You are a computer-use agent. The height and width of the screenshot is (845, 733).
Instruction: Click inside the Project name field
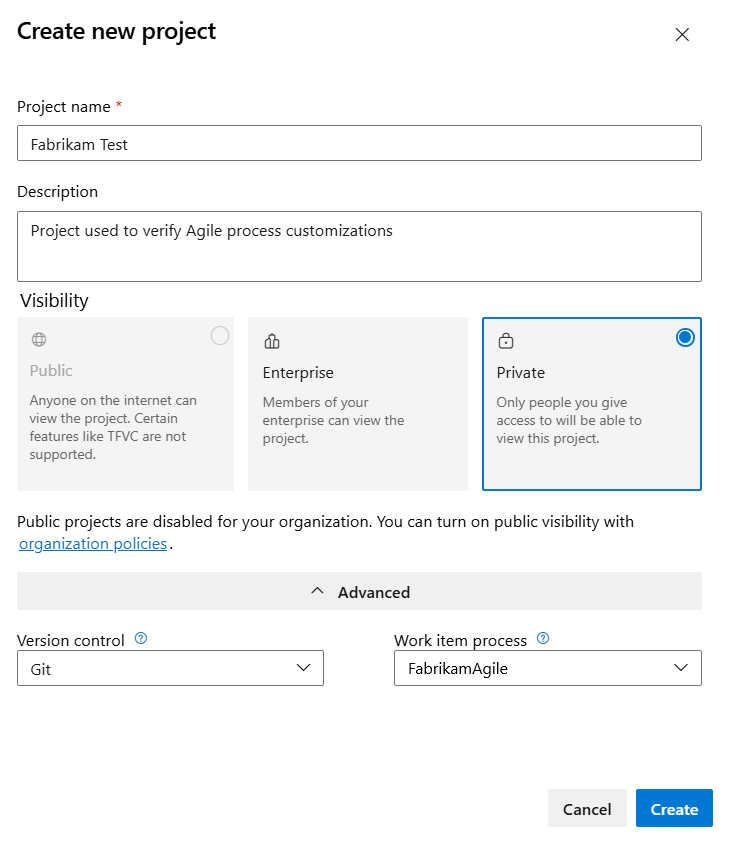(x=359, y=143)
